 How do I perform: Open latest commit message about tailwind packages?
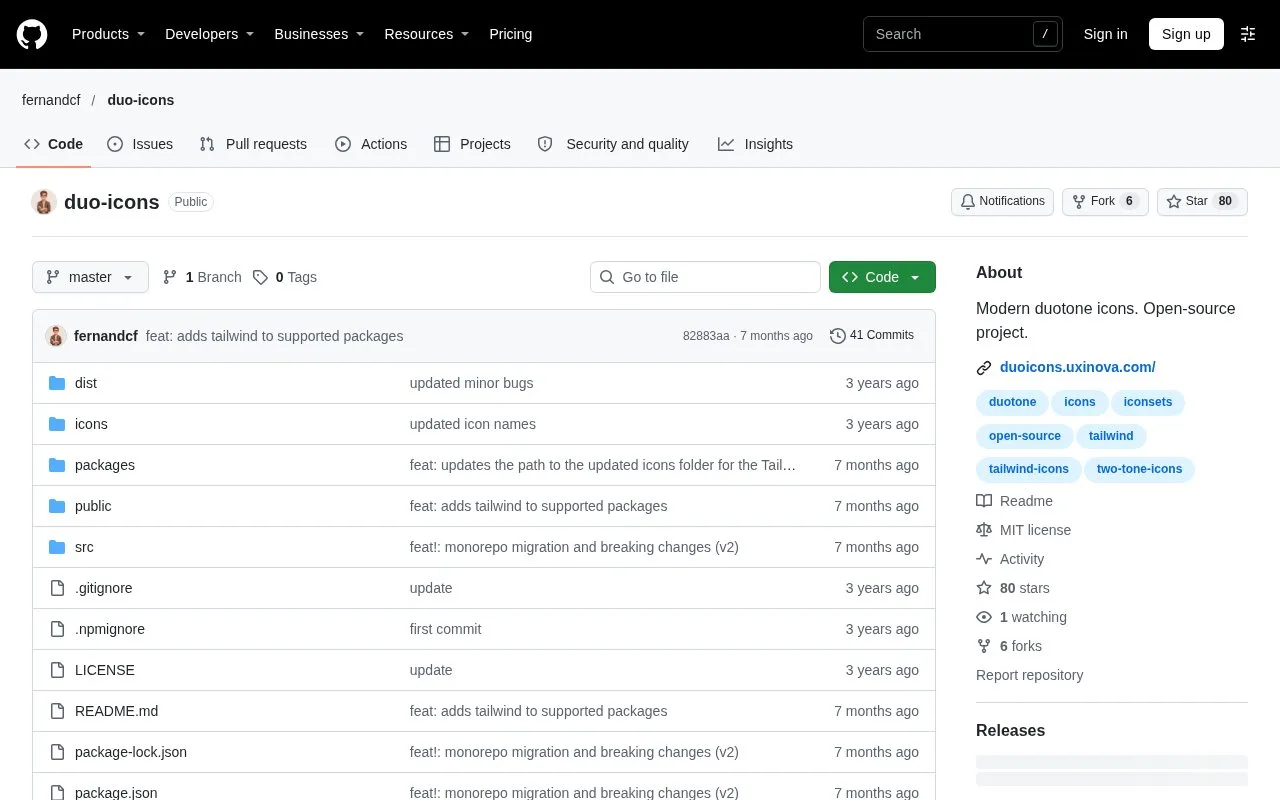pos(274,336)
